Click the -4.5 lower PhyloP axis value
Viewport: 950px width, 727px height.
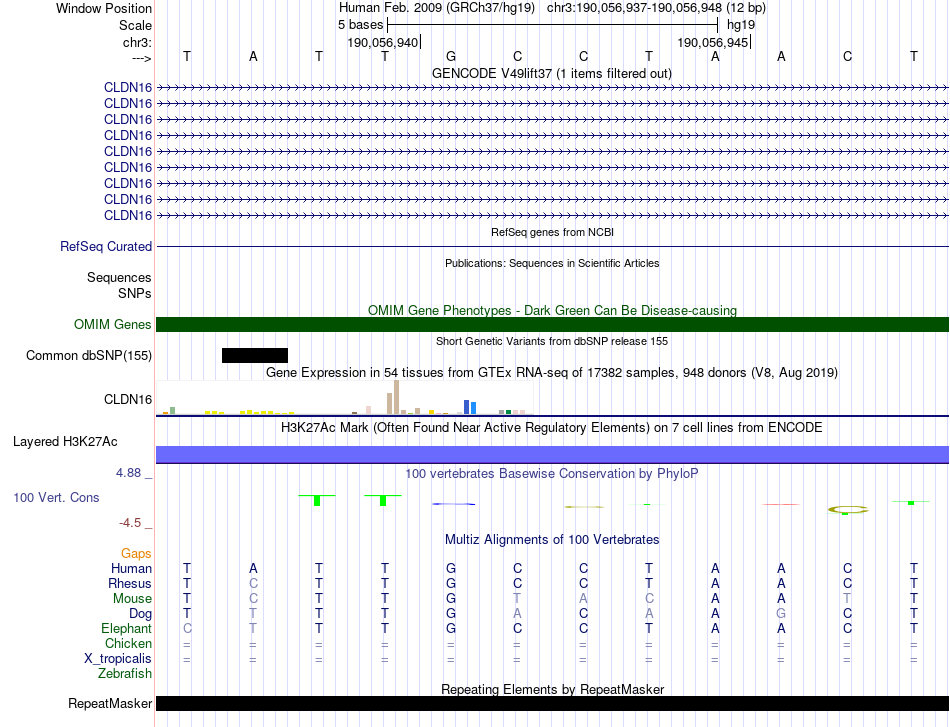[x=130, y=523]
